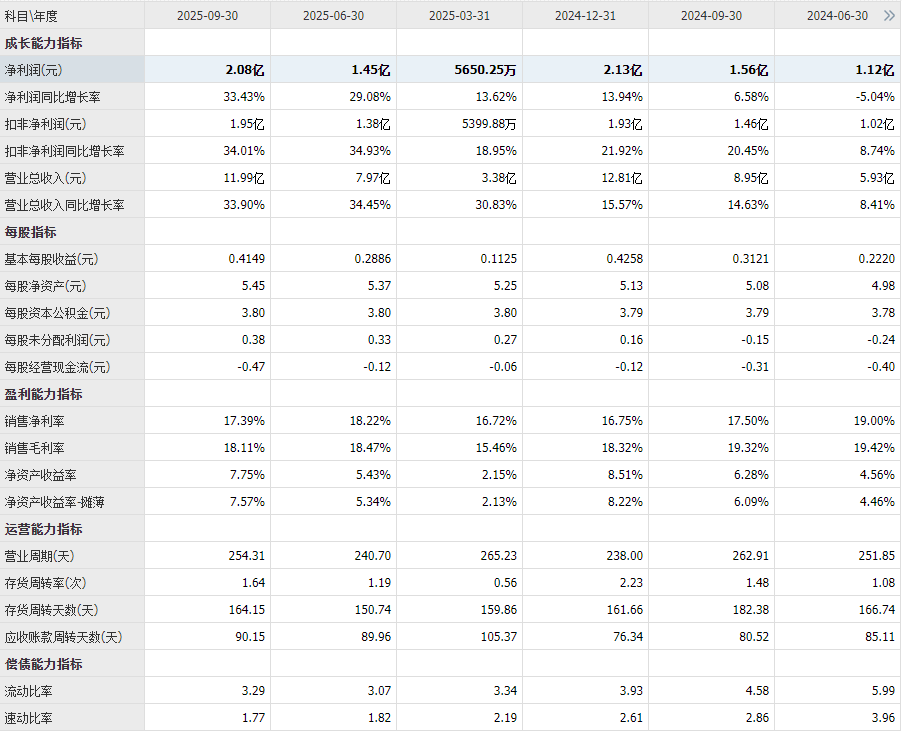Viewport: 902px width, 731px height.
Task: Select the 2025-09-30 column header
Action: [x=208, y=16]
